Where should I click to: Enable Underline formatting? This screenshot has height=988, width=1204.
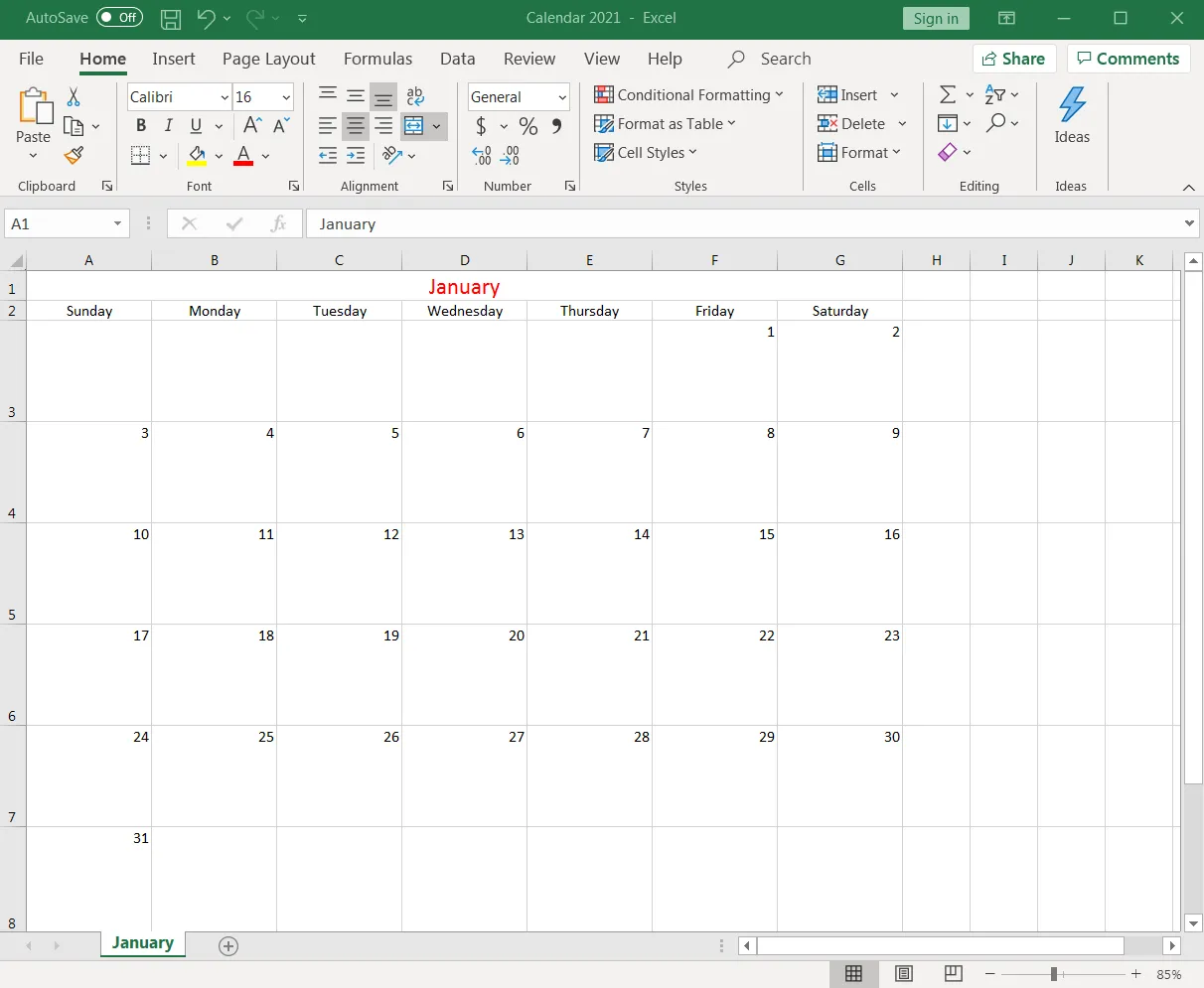195,126
